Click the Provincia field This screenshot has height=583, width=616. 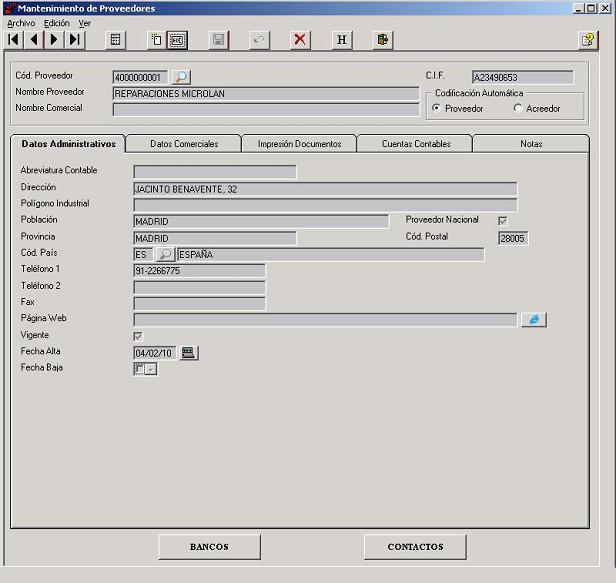coord(215,238)
